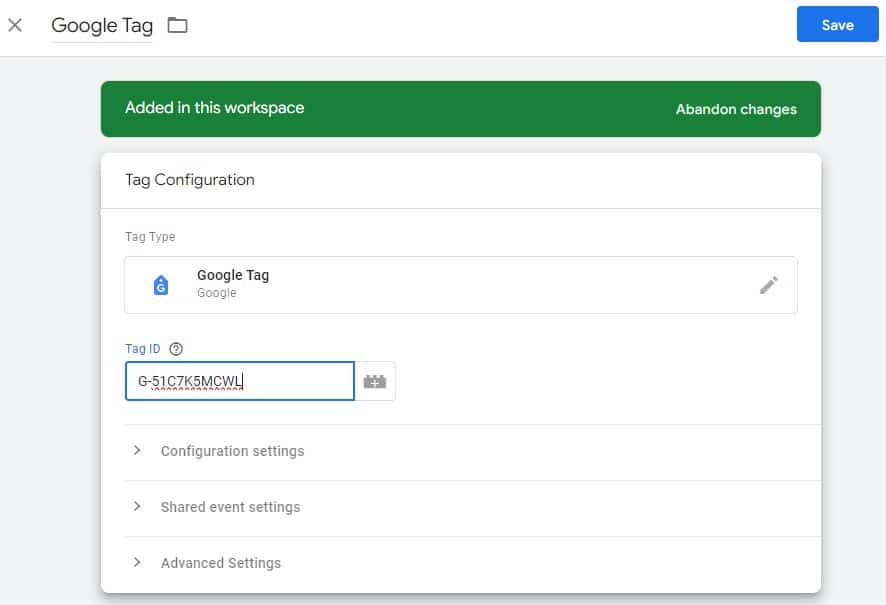Click the Advanced Settings label
The height and width of the screenshot is (605, 886).
click(x=221, y=563)
